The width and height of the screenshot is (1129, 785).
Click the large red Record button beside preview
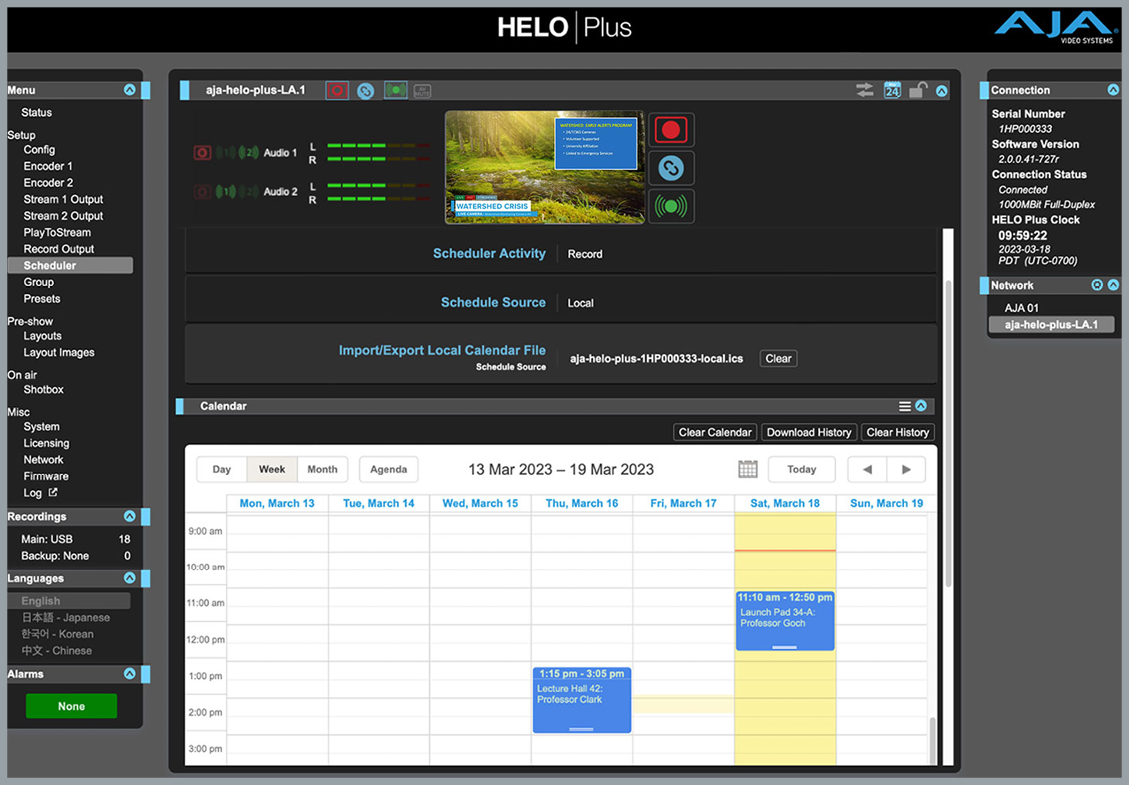pyautogui.click(x=671, y=130)
